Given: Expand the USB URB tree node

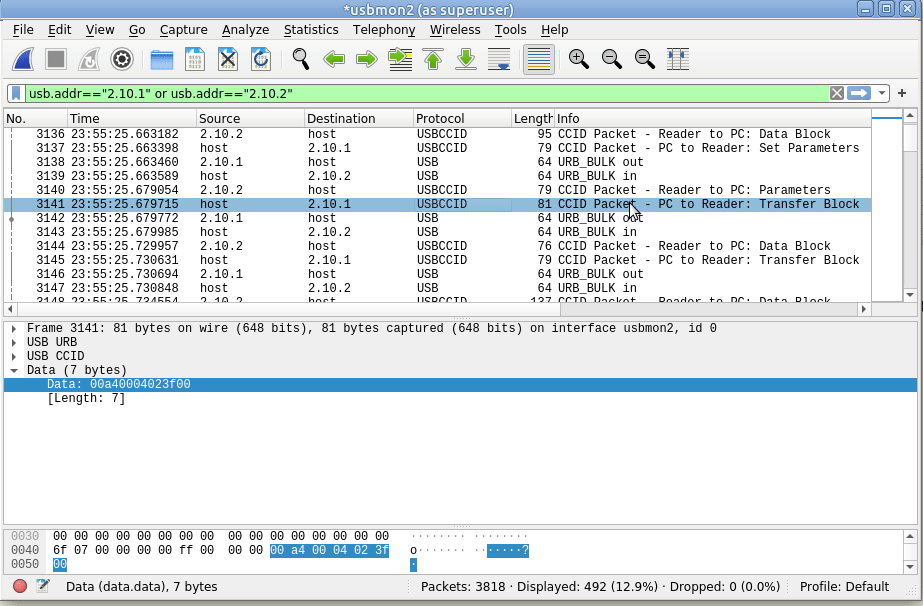Looking at the screenshot, I should pyautogui.click(x=14, y=343).
